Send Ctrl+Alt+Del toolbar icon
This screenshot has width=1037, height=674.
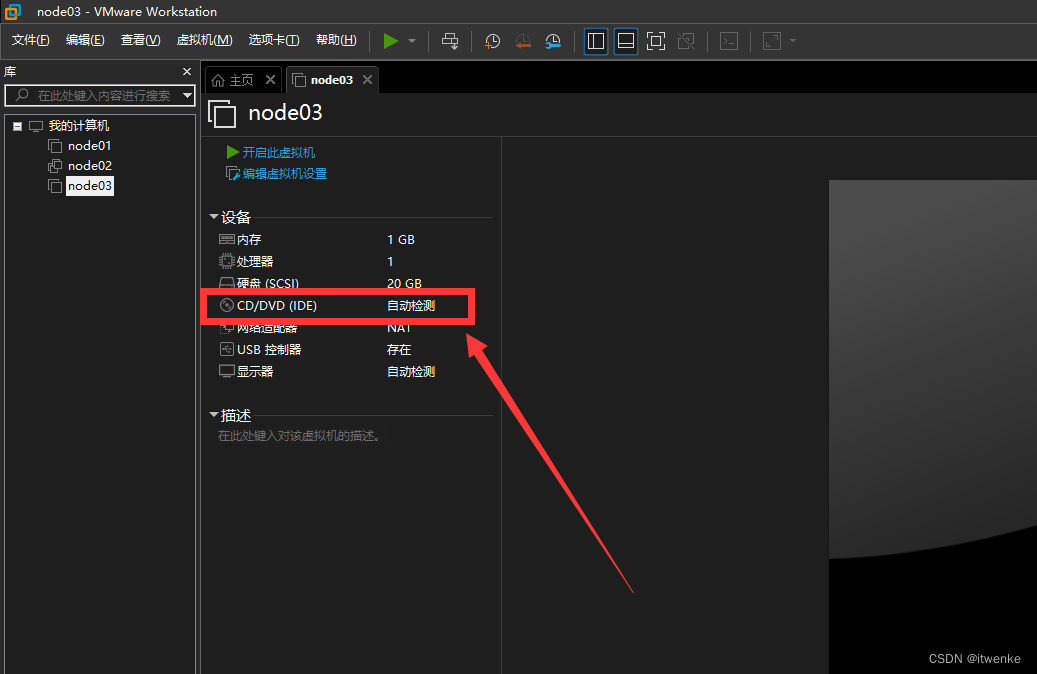click(450, 41)
